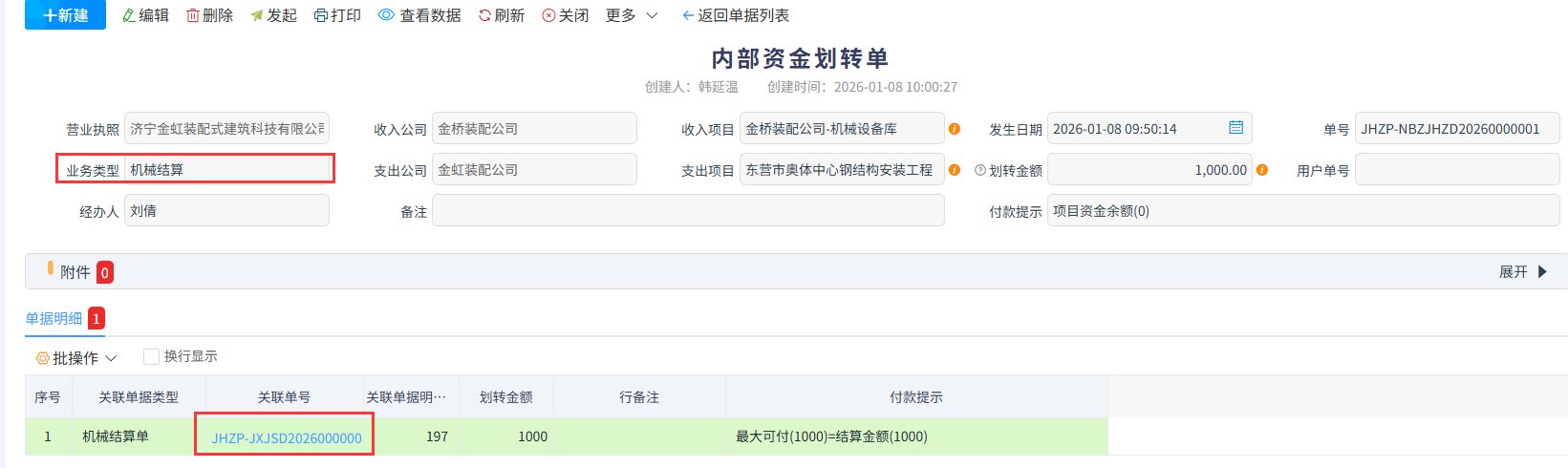Click info icon next to 收入项目
Viewport: 1568px width, 468px height.
point(954,129)
